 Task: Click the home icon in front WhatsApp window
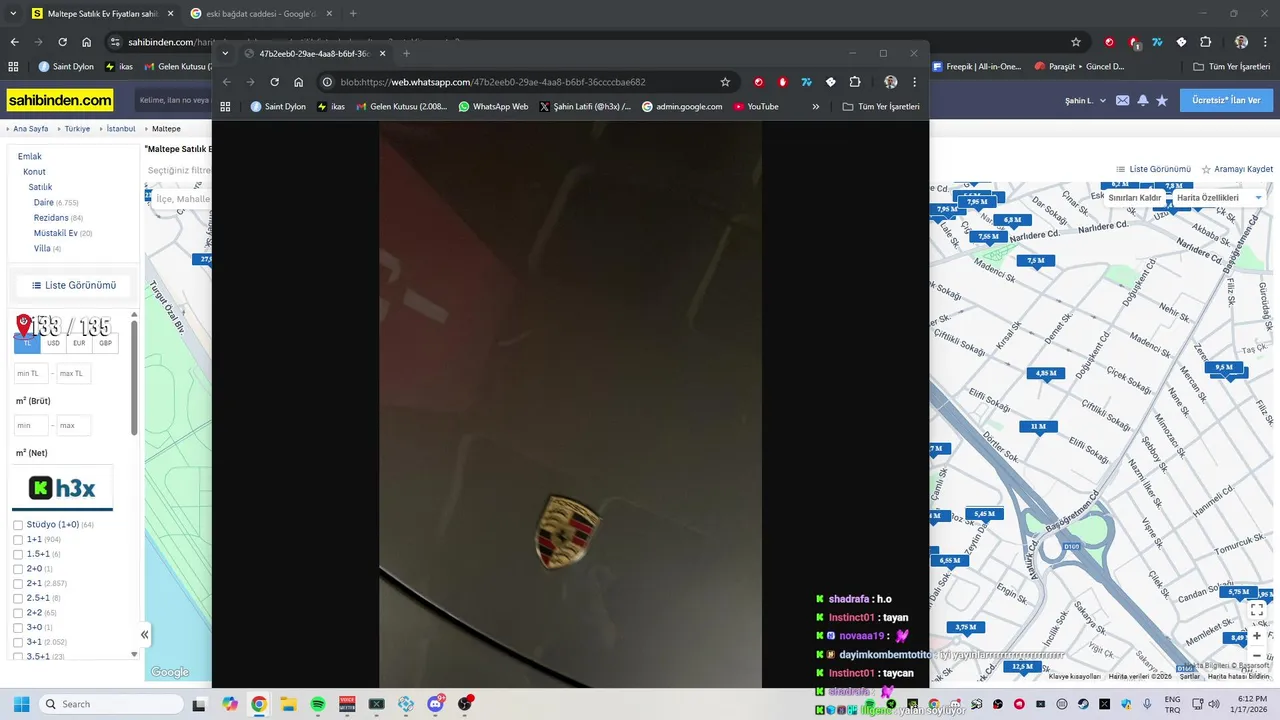point(298,82)
